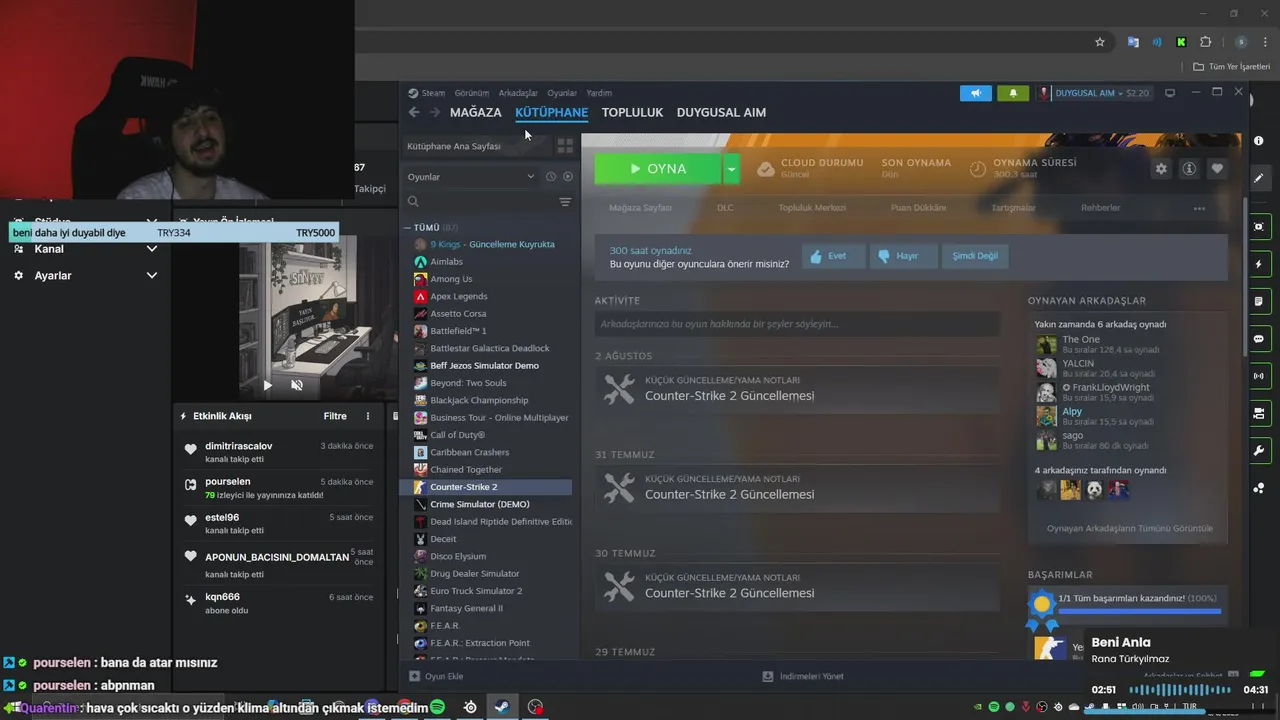Image resolution: width=1280 pixels, height=720 pixels.
Task: Open Steam notifications bell icon
Action: (x=1013, y=93)
